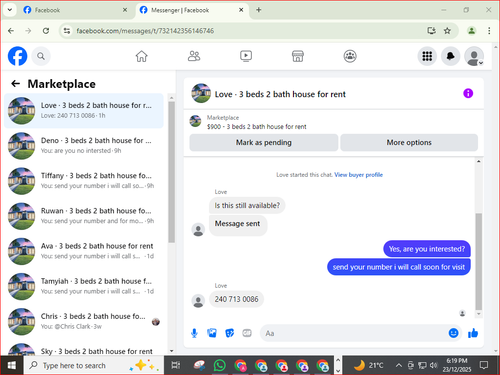The image size is (500, 375).
Task: Click the install app icon in address bar
Action: coord(431,31)
